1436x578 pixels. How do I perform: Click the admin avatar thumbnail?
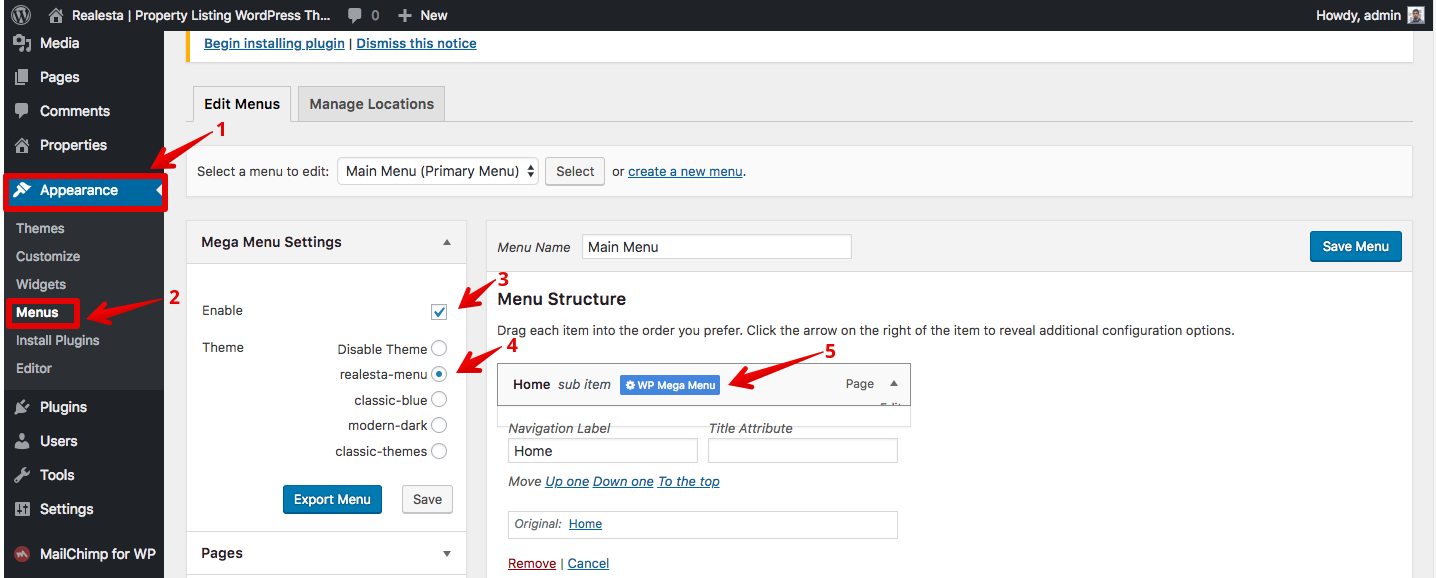[1416, 15]
